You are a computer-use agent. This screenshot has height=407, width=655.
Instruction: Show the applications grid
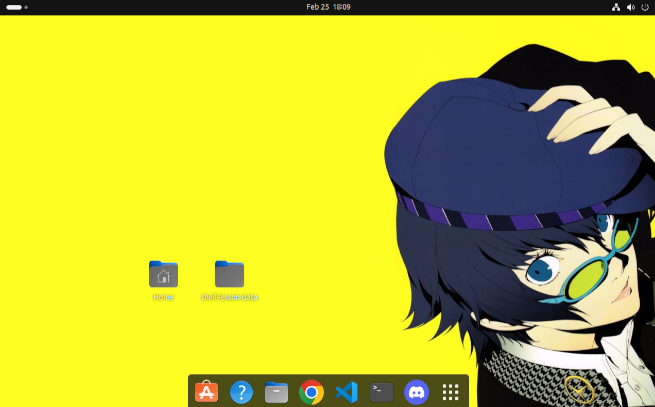click(450, 392)
